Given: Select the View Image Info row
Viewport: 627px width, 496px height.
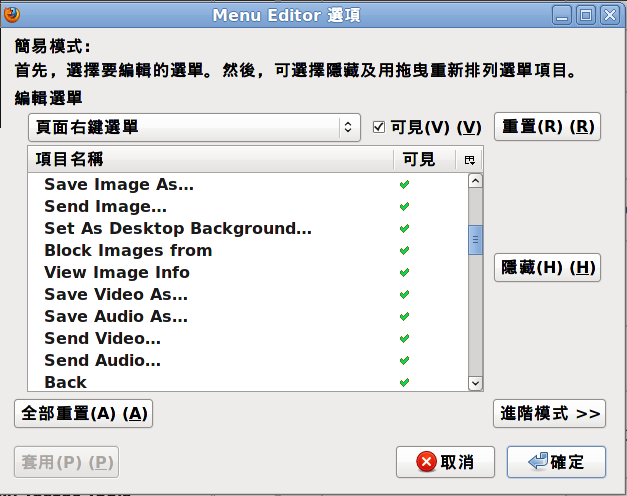Looking at the screenshot, I should point(248,272).
